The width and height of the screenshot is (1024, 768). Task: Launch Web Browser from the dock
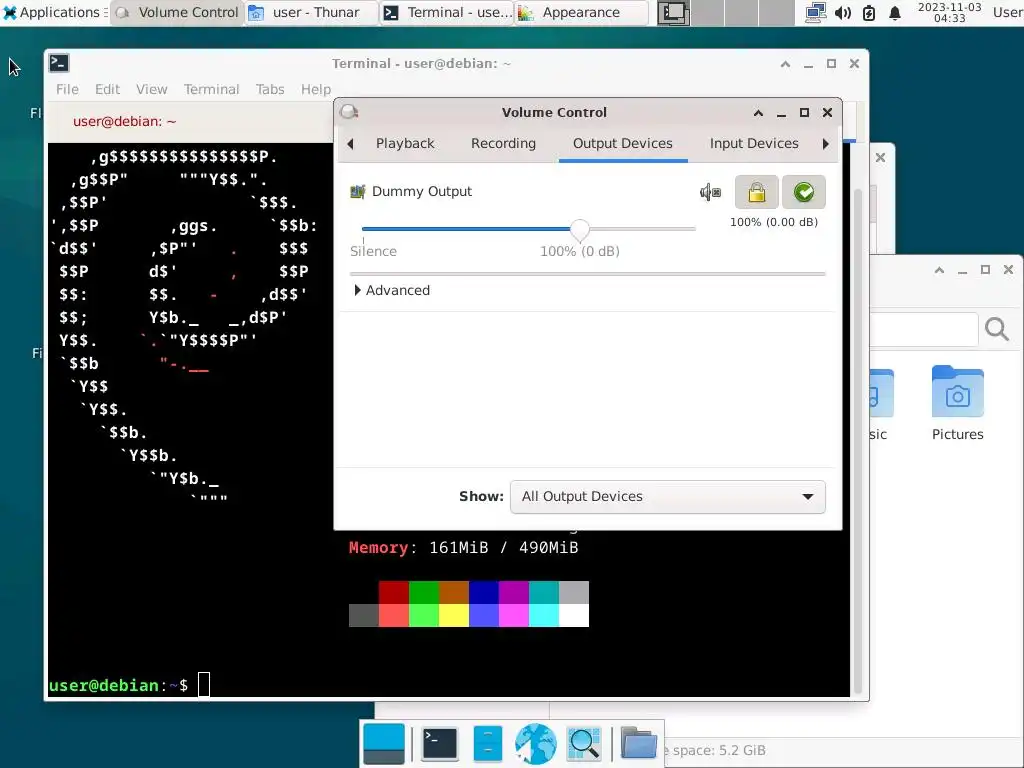[536, 744]
